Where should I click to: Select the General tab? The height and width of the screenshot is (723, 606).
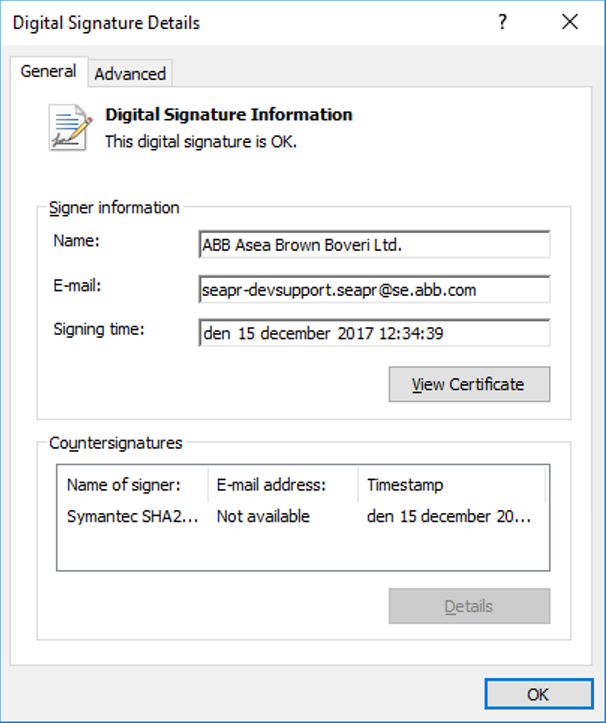[x=48, y=71]
